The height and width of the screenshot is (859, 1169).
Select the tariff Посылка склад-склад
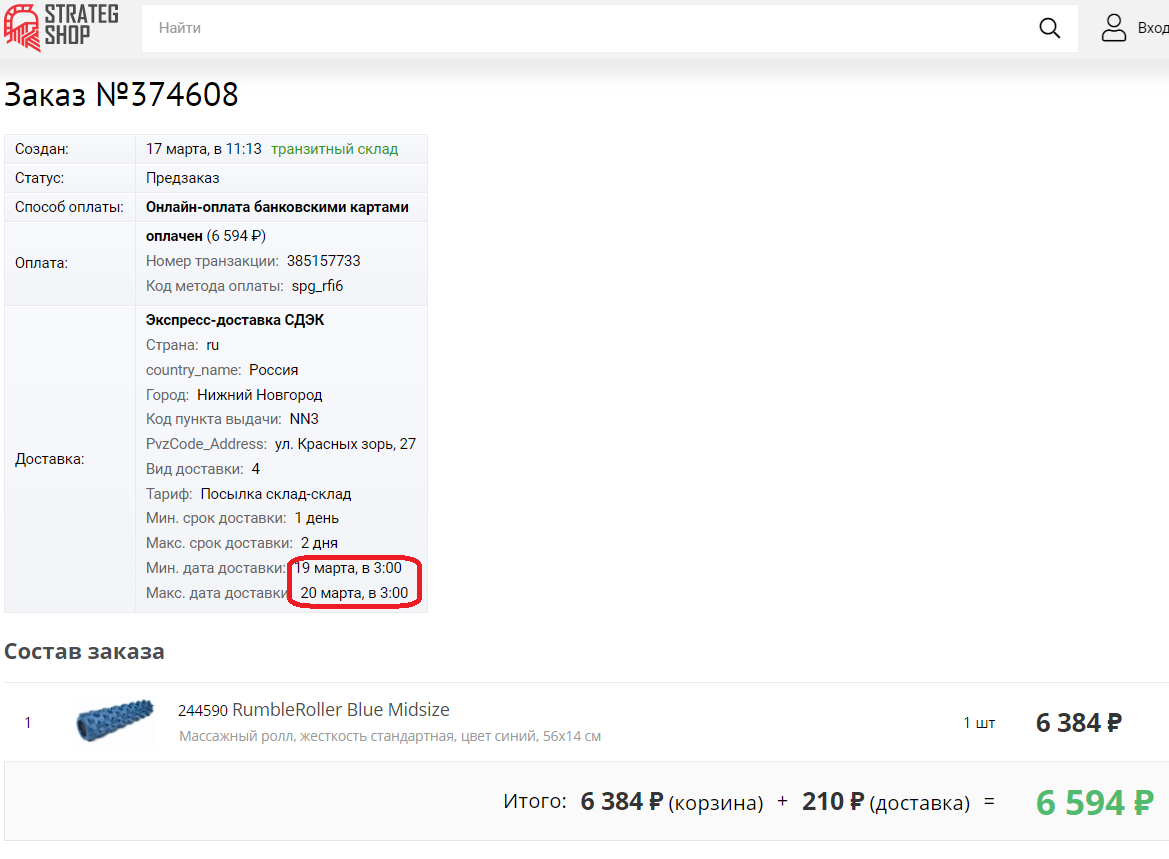[x=276, y=494]
